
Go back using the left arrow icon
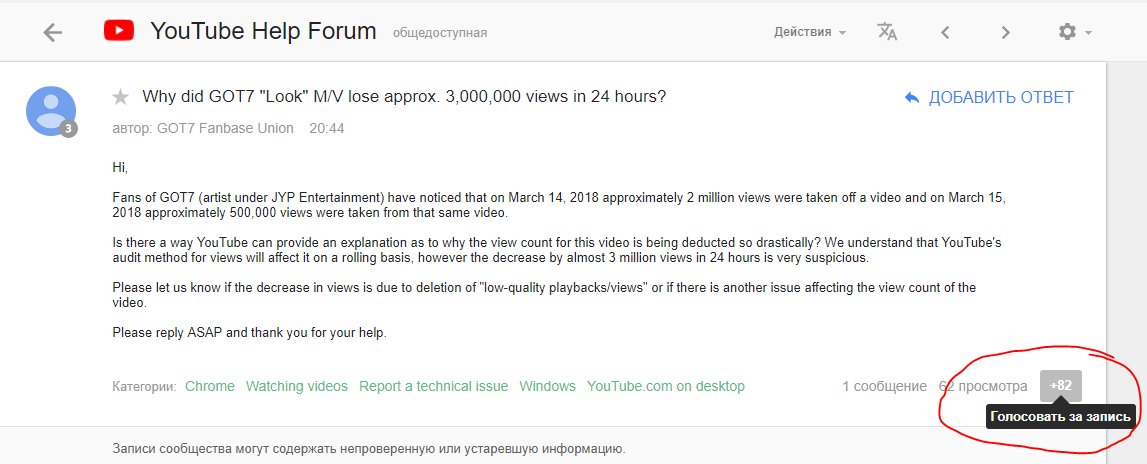(x=53, y=32)
